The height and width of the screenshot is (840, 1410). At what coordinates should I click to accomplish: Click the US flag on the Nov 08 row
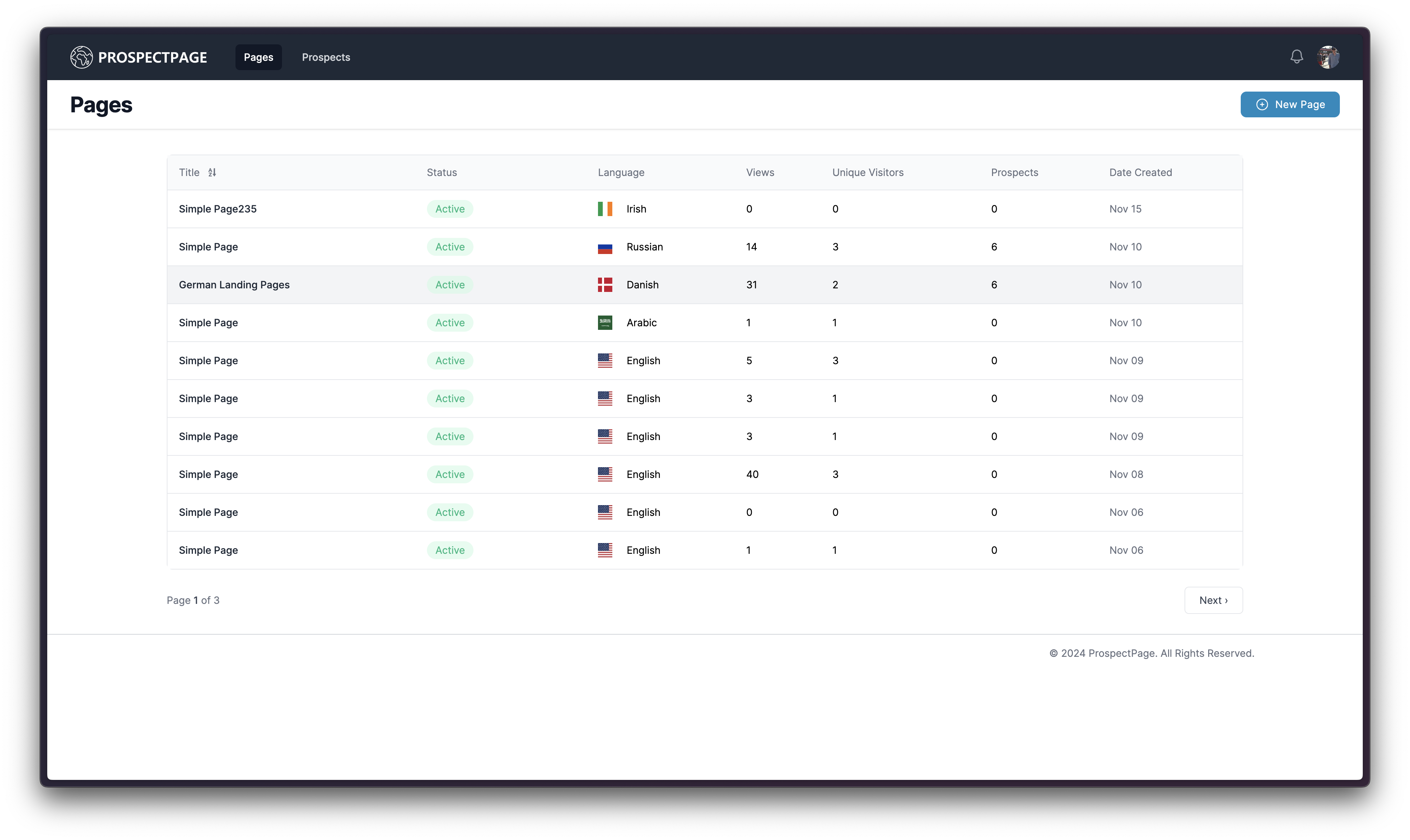pyautogui.click(x=604, y=474)
